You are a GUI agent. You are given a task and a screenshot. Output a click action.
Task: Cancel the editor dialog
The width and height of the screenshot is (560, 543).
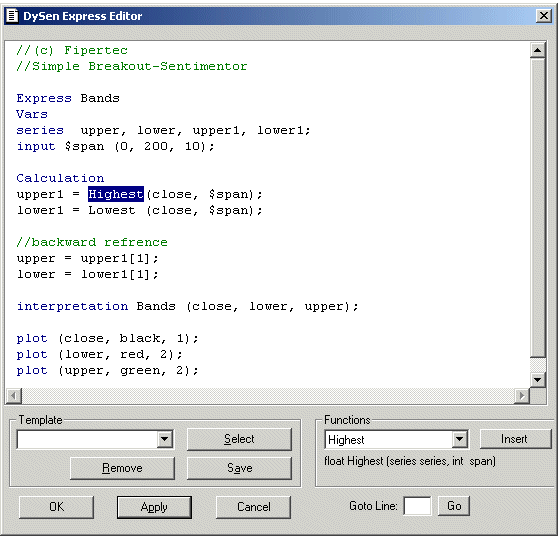pyautogui.click(x=253, y=507)
